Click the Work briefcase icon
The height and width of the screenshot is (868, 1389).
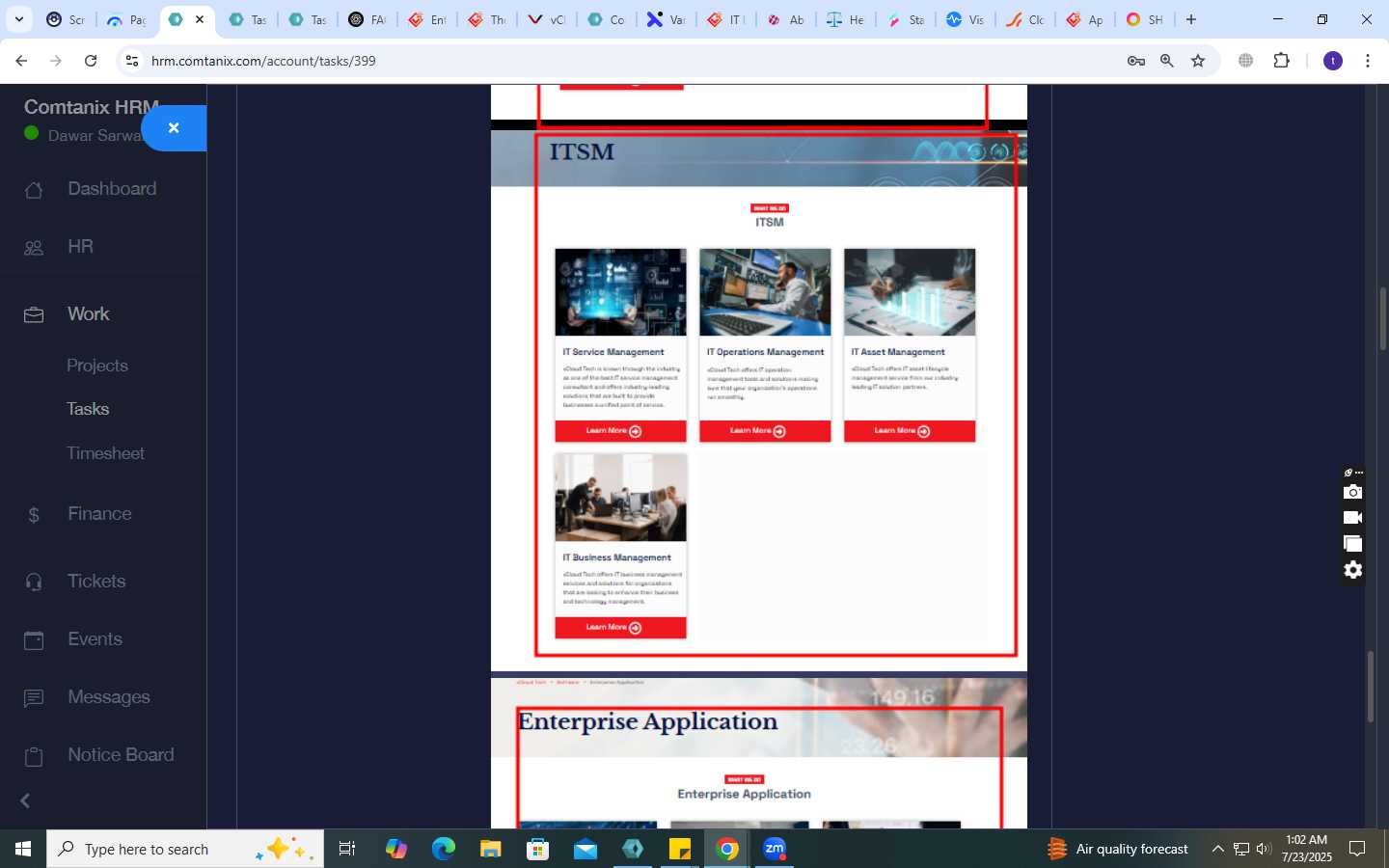[x=34, y=315]
